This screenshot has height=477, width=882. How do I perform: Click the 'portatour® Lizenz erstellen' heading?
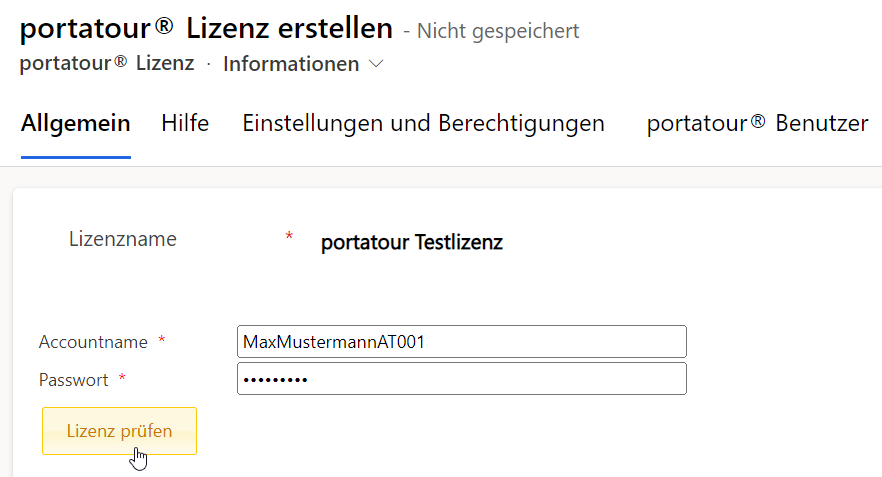pos(206,29)
